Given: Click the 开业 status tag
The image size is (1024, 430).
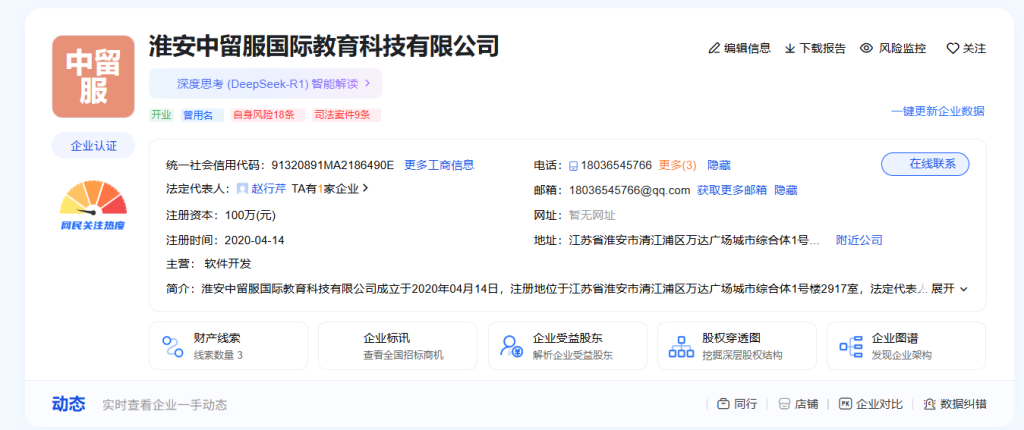Looking at the screenshot, I should pyautogui.click(x=161, y=115).
